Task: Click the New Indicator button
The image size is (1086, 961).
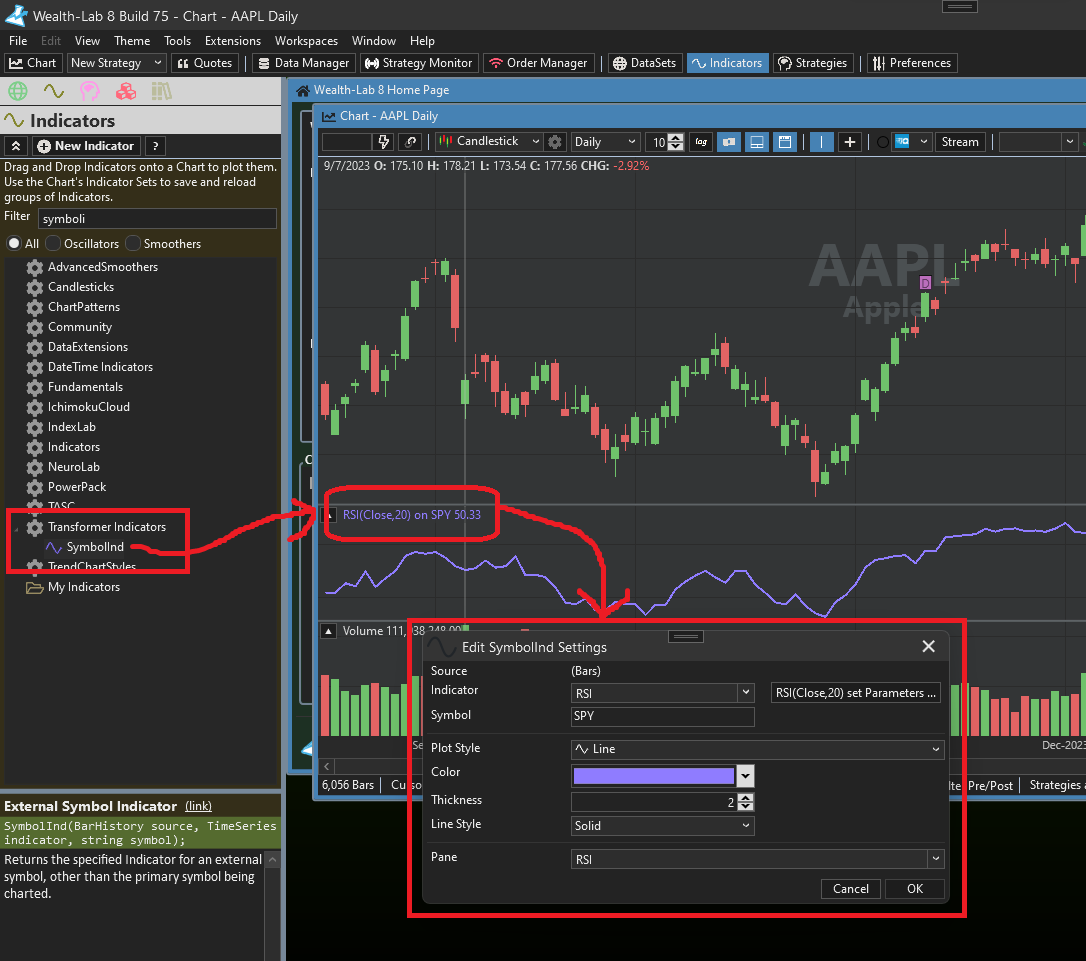Action: click(x=86, y=146)
